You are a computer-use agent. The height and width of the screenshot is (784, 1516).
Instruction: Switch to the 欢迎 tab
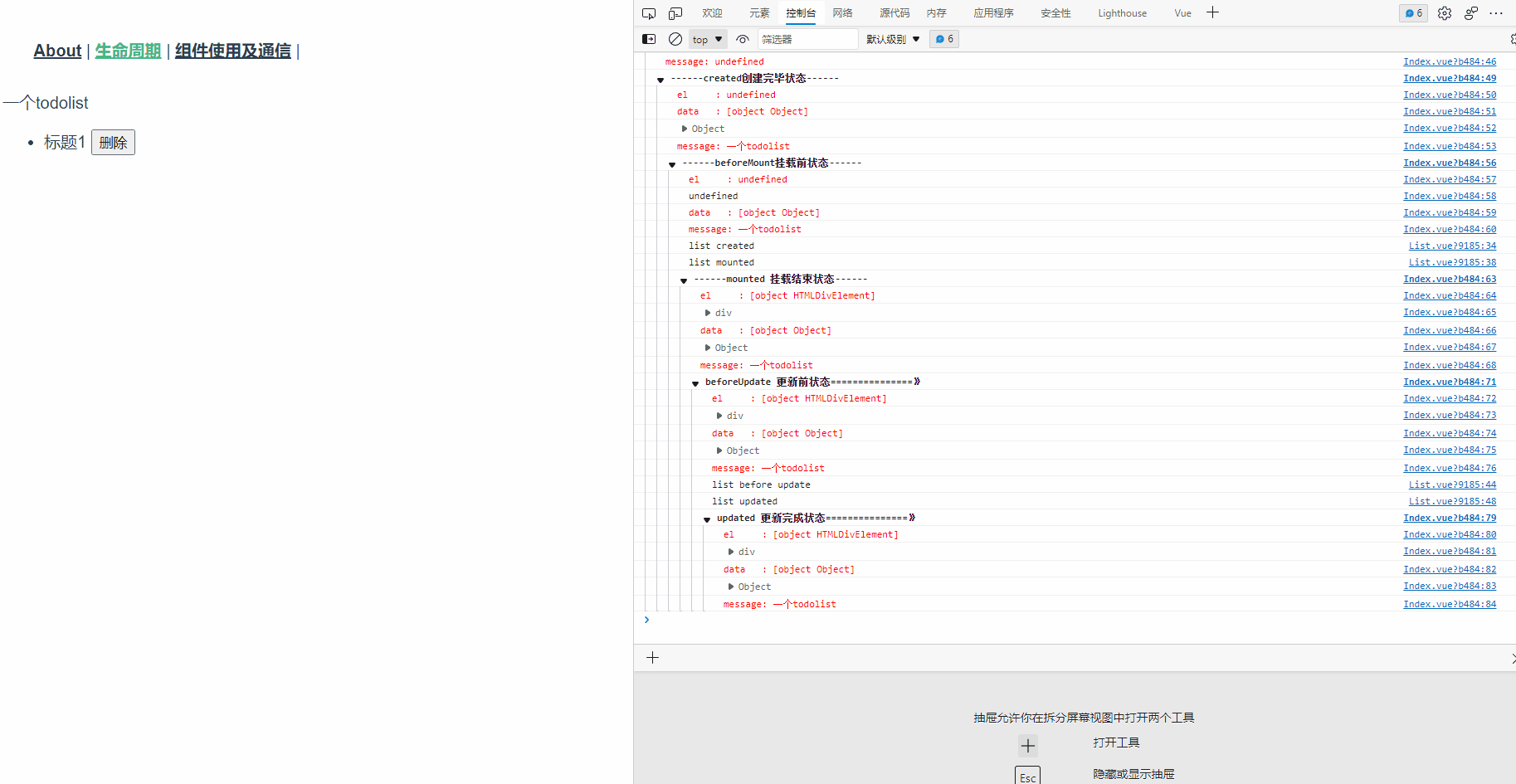tap(712, 13)
